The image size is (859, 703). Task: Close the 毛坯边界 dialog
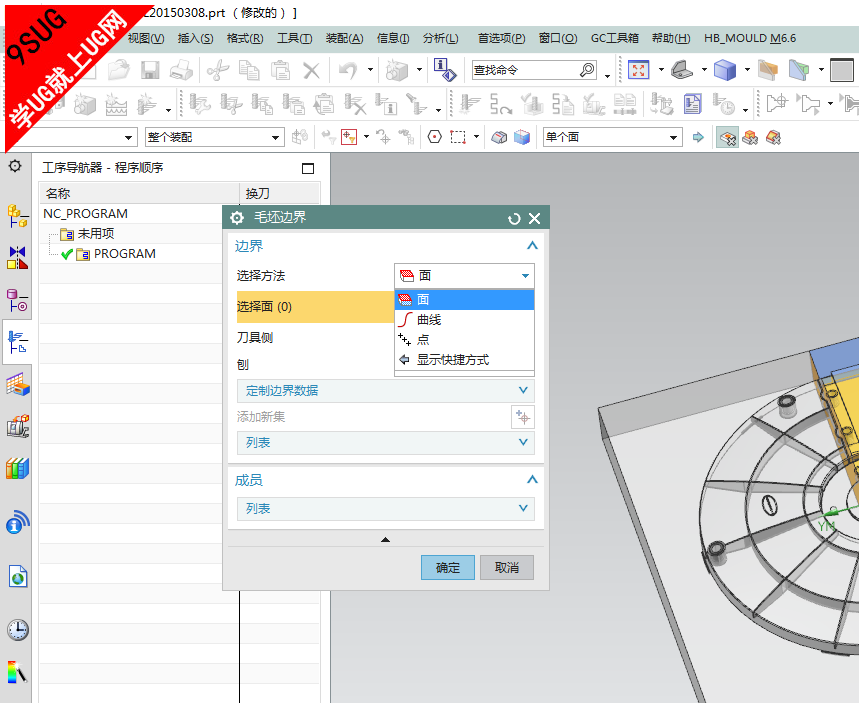pos(535,219)
